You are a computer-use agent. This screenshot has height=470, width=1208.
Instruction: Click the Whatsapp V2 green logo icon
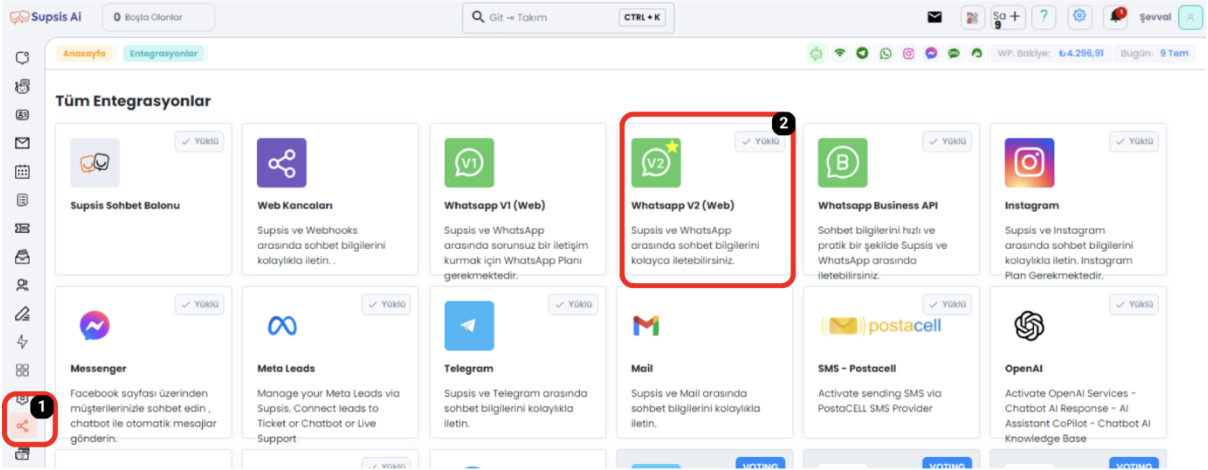[656, 163]
